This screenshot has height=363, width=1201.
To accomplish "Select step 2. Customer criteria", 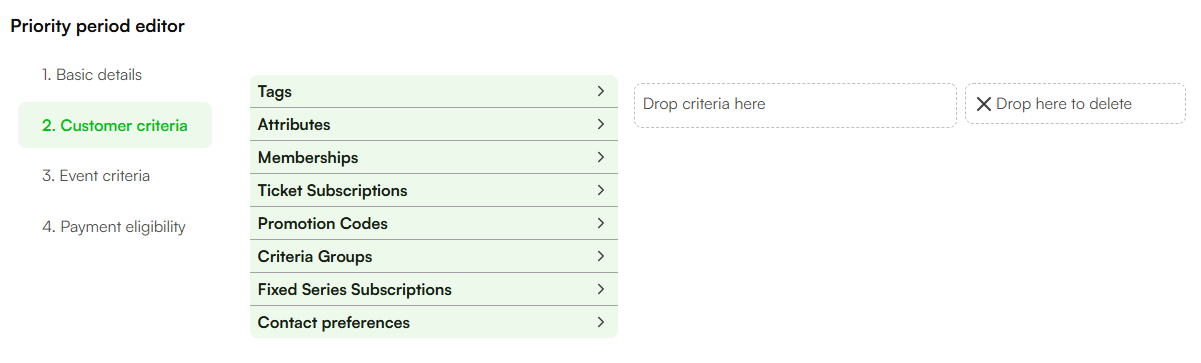I will [x=115, y=125].
